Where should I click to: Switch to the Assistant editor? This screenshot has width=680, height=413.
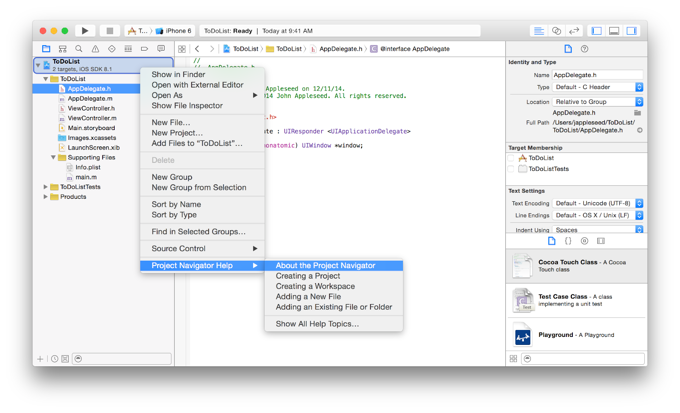pyautogui.click(x=556, y=30)
